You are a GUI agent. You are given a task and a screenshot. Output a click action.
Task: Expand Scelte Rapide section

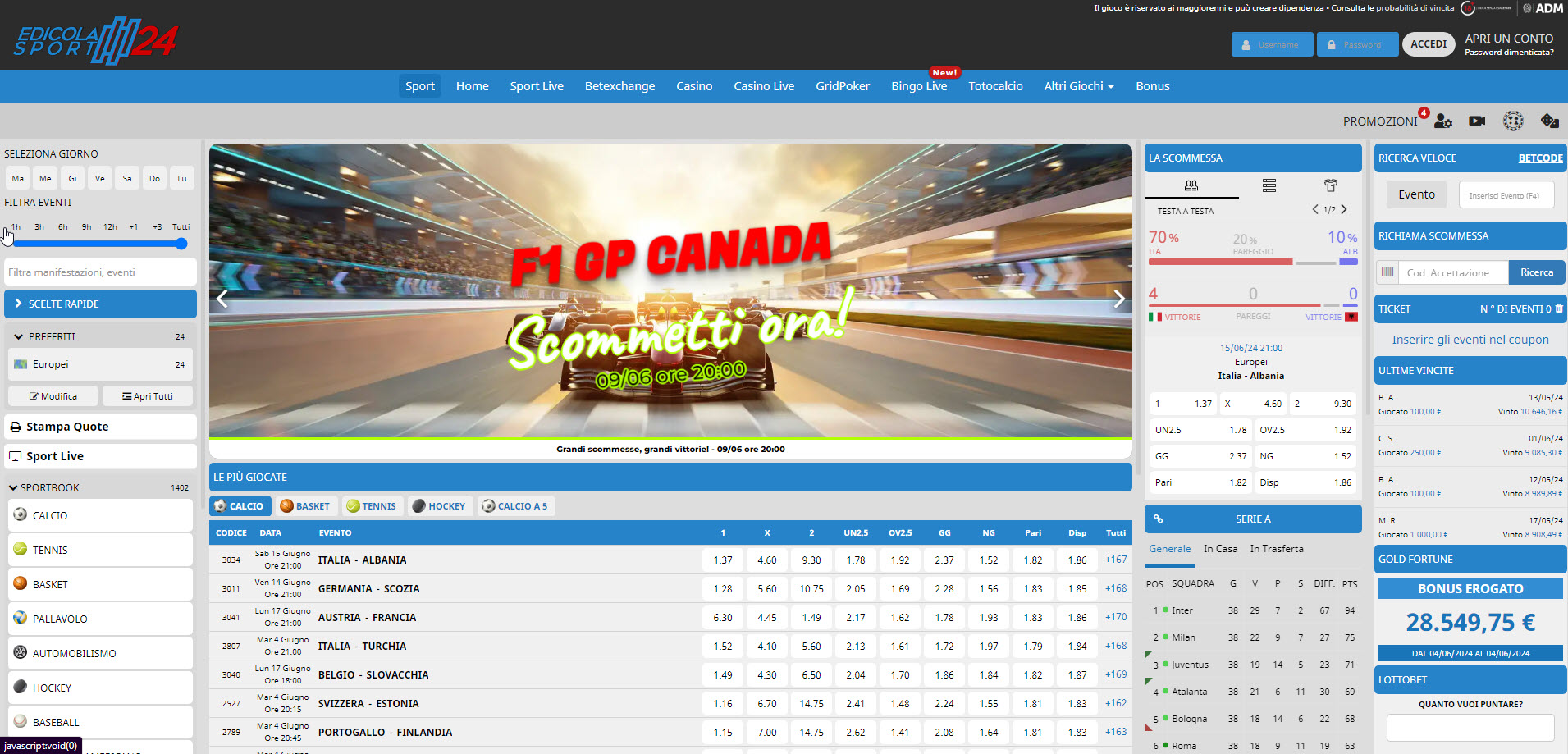tap(100, 304)
